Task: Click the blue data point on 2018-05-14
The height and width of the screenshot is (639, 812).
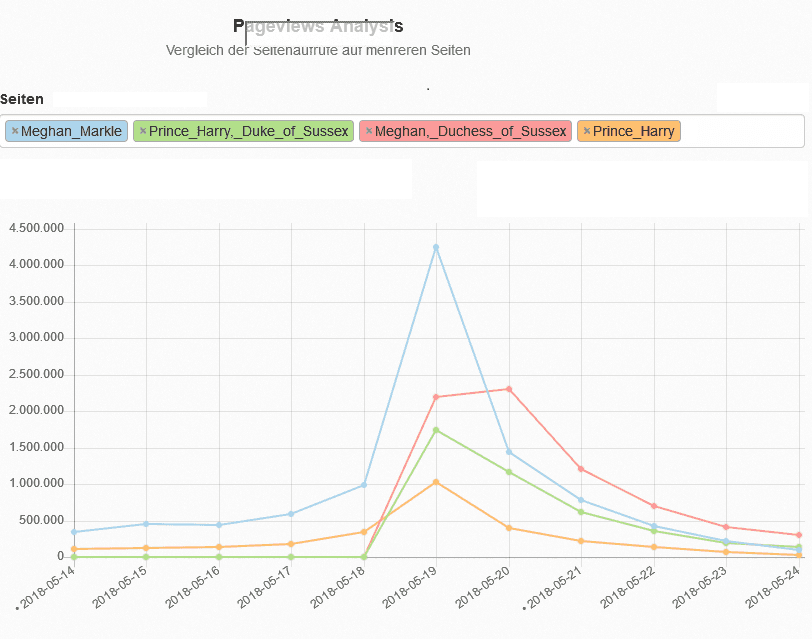Action: [74, 532]
